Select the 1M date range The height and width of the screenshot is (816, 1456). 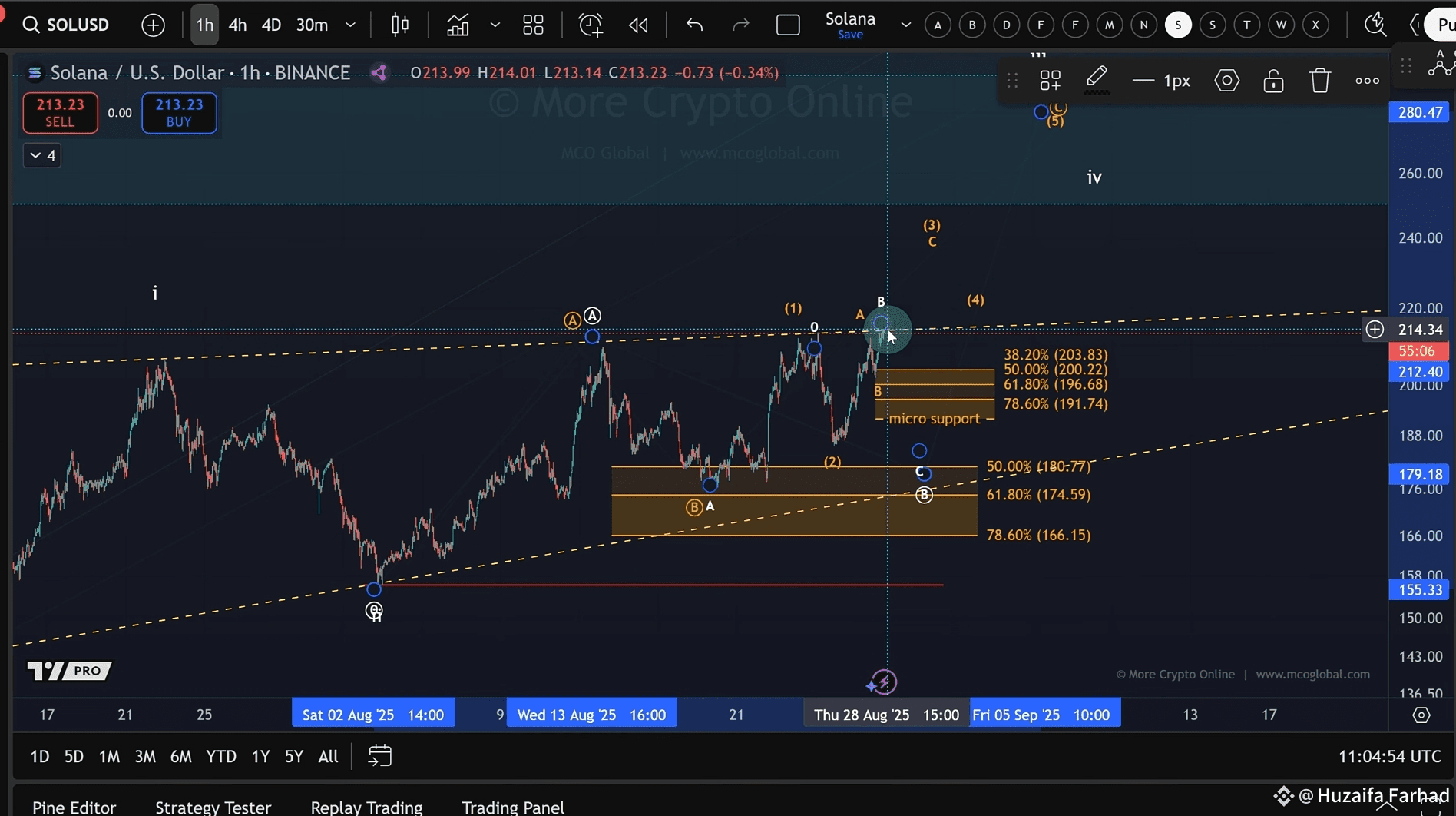coord(109,756)
